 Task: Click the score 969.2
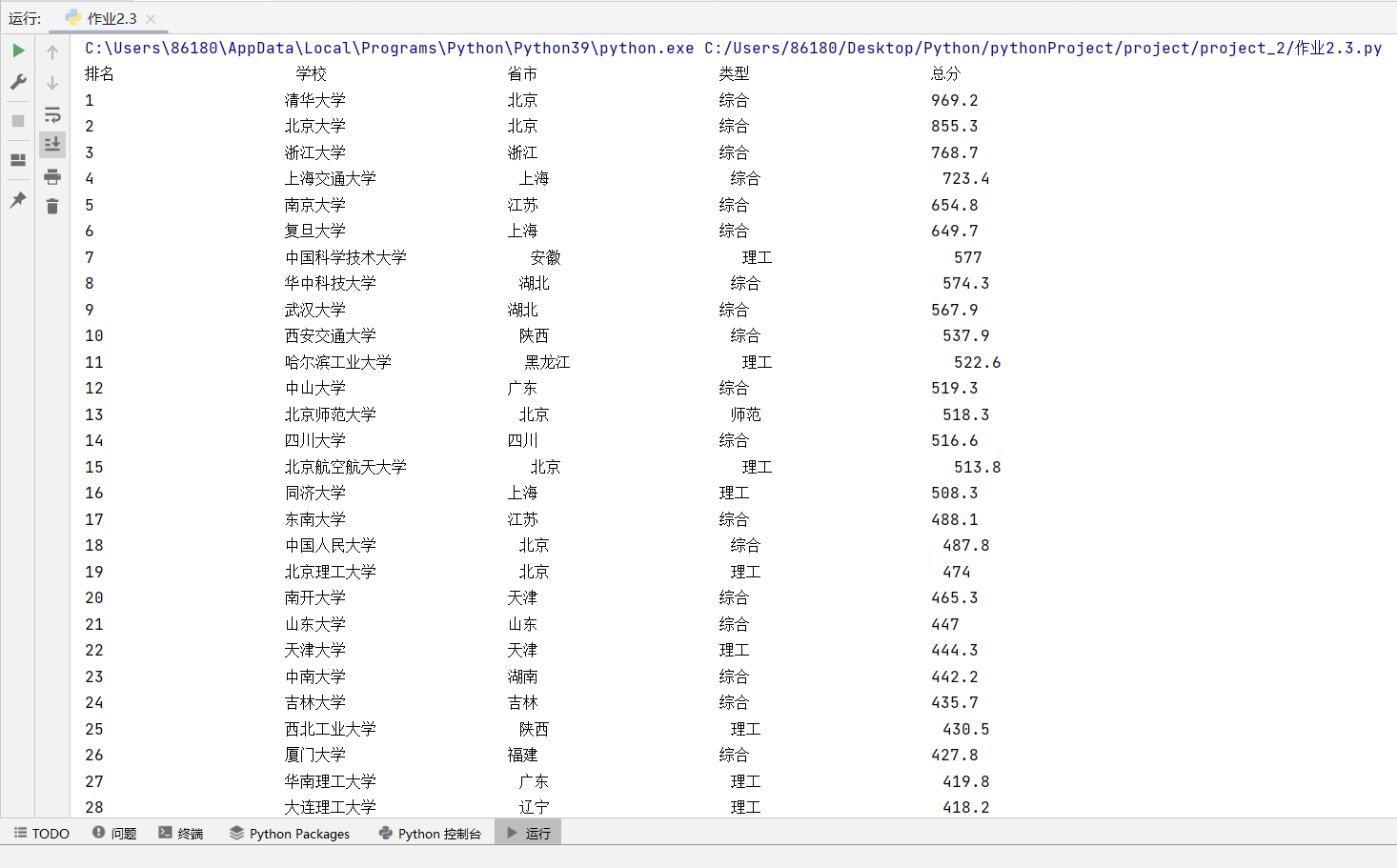coord(955,100)
